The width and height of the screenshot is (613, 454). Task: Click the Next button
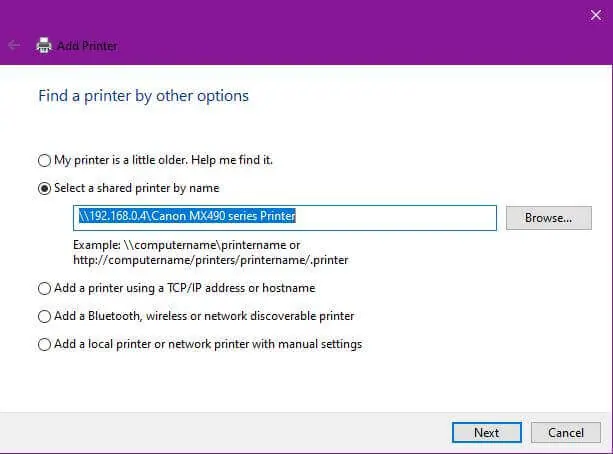487,432
